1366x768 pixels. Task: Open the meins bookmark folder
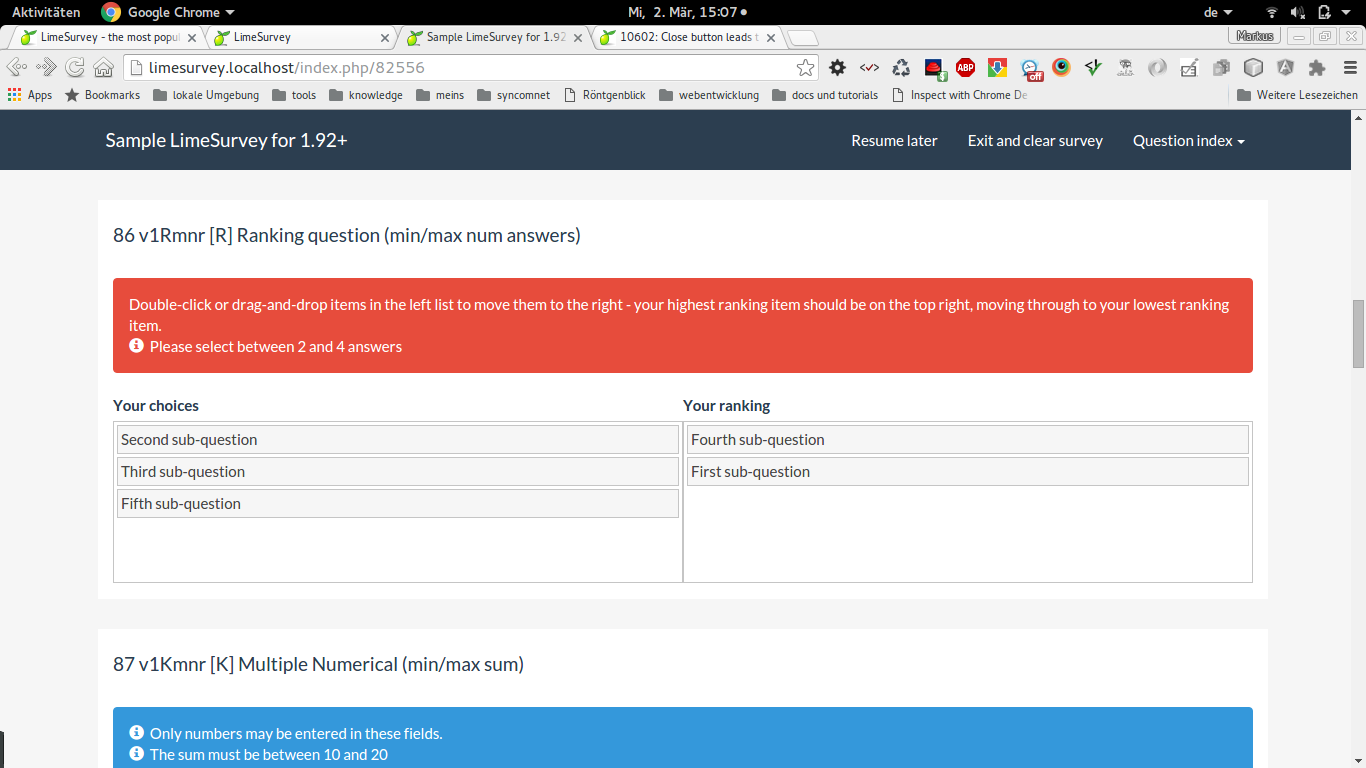[440, 95]
